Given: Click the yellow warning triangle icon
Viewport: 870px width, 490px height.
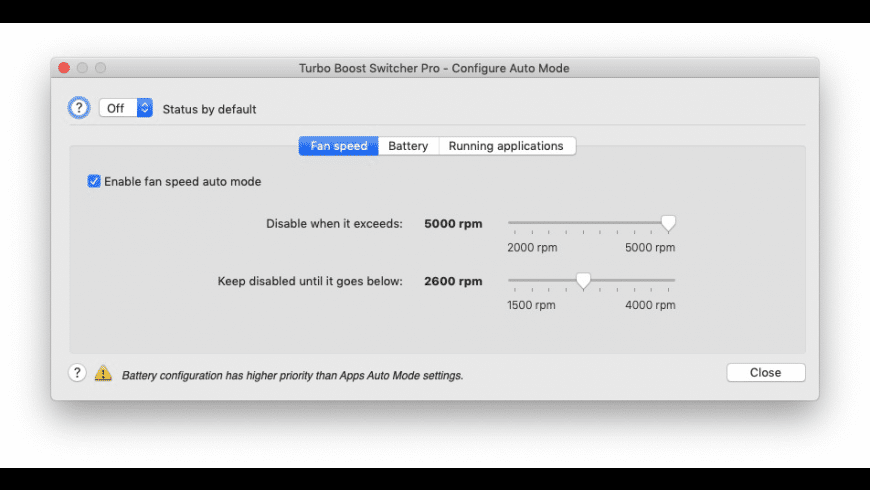Looking at the screenshot, I should tap(103, 373).
